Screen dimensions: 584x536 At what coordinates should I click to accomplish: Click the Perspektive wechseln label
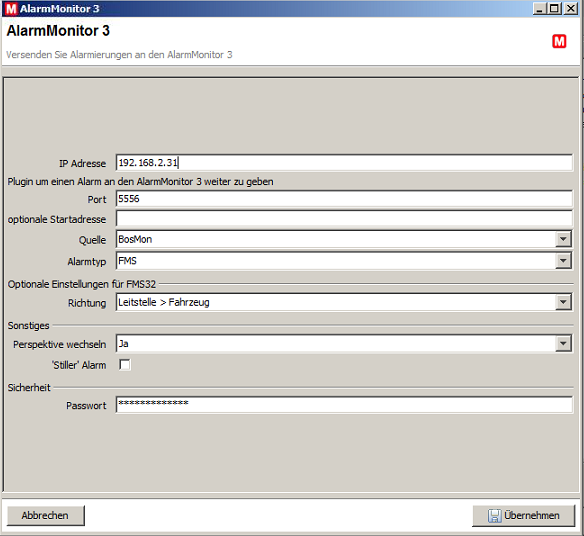tap(60, 345)
